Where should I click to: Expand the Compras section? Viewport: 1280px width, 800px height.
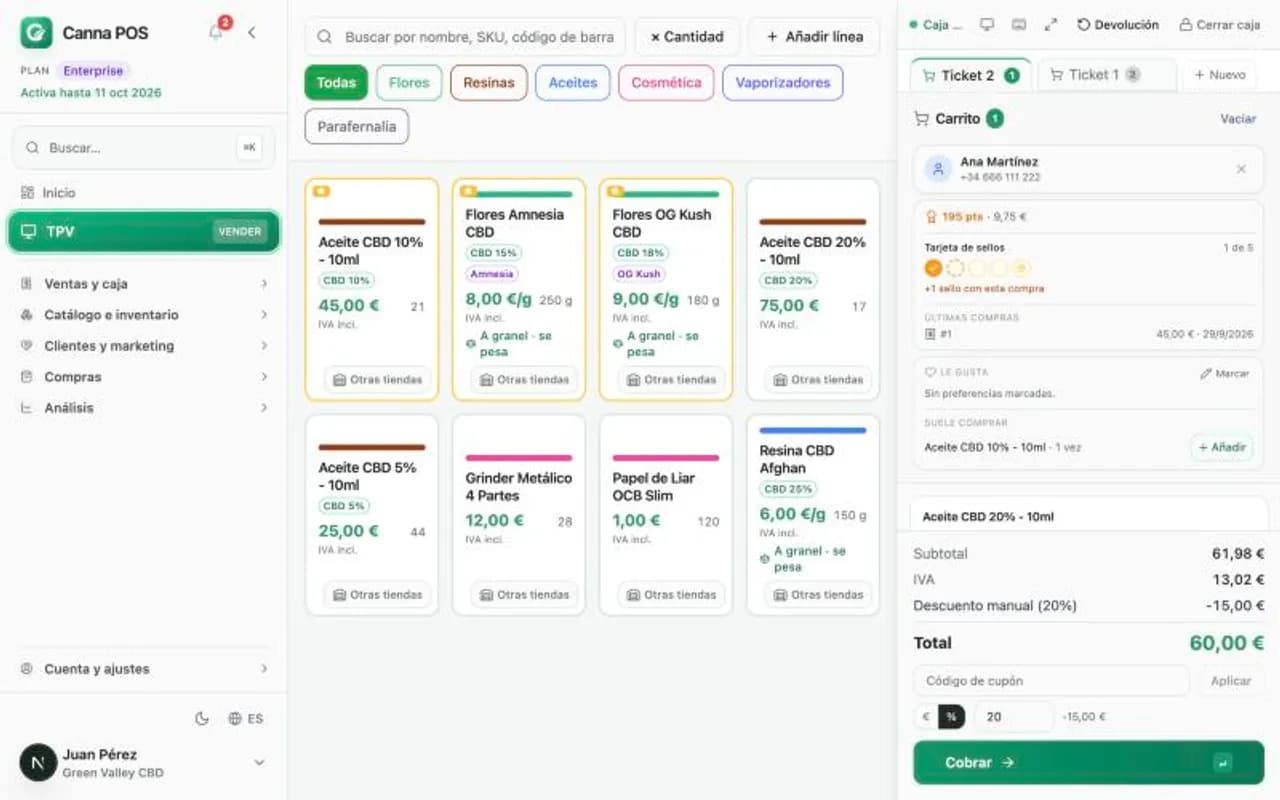point(144,377)
